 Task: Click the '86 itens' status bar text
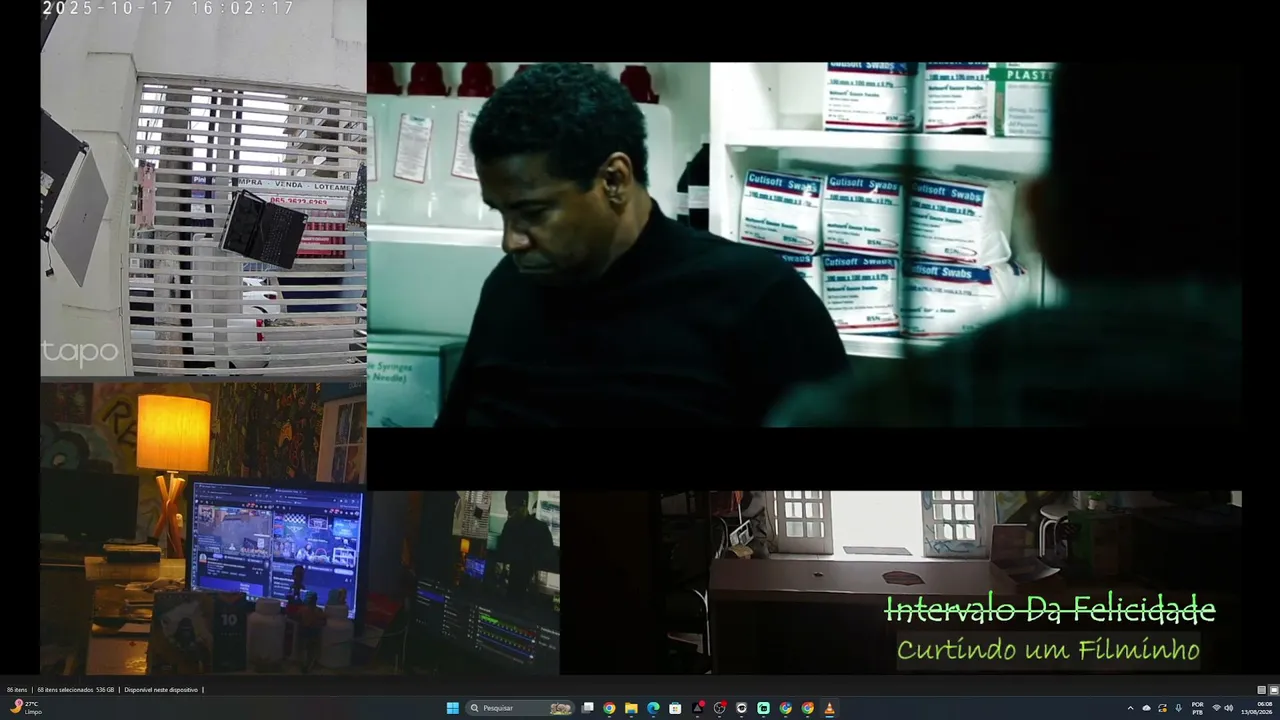pyautogui.click(x=17, y=690)
